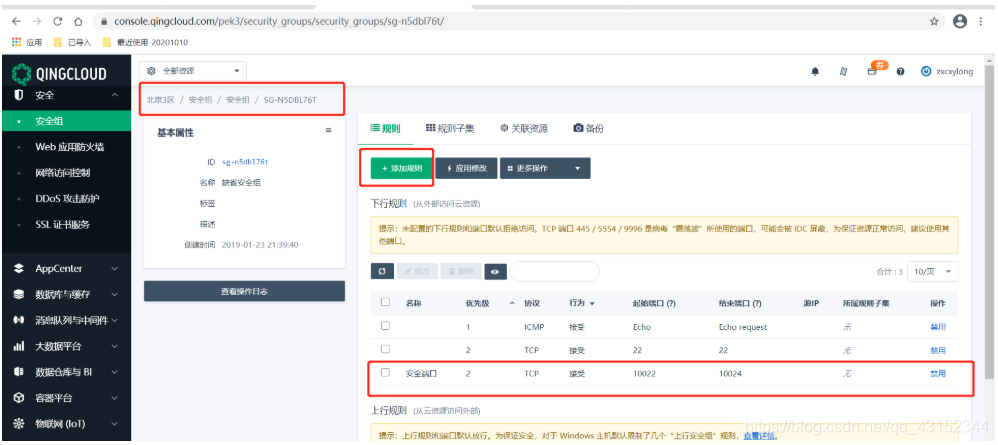Click 禁用 link for ICMP rule
This screenshot has width=998, height=445.
point(938,327)
